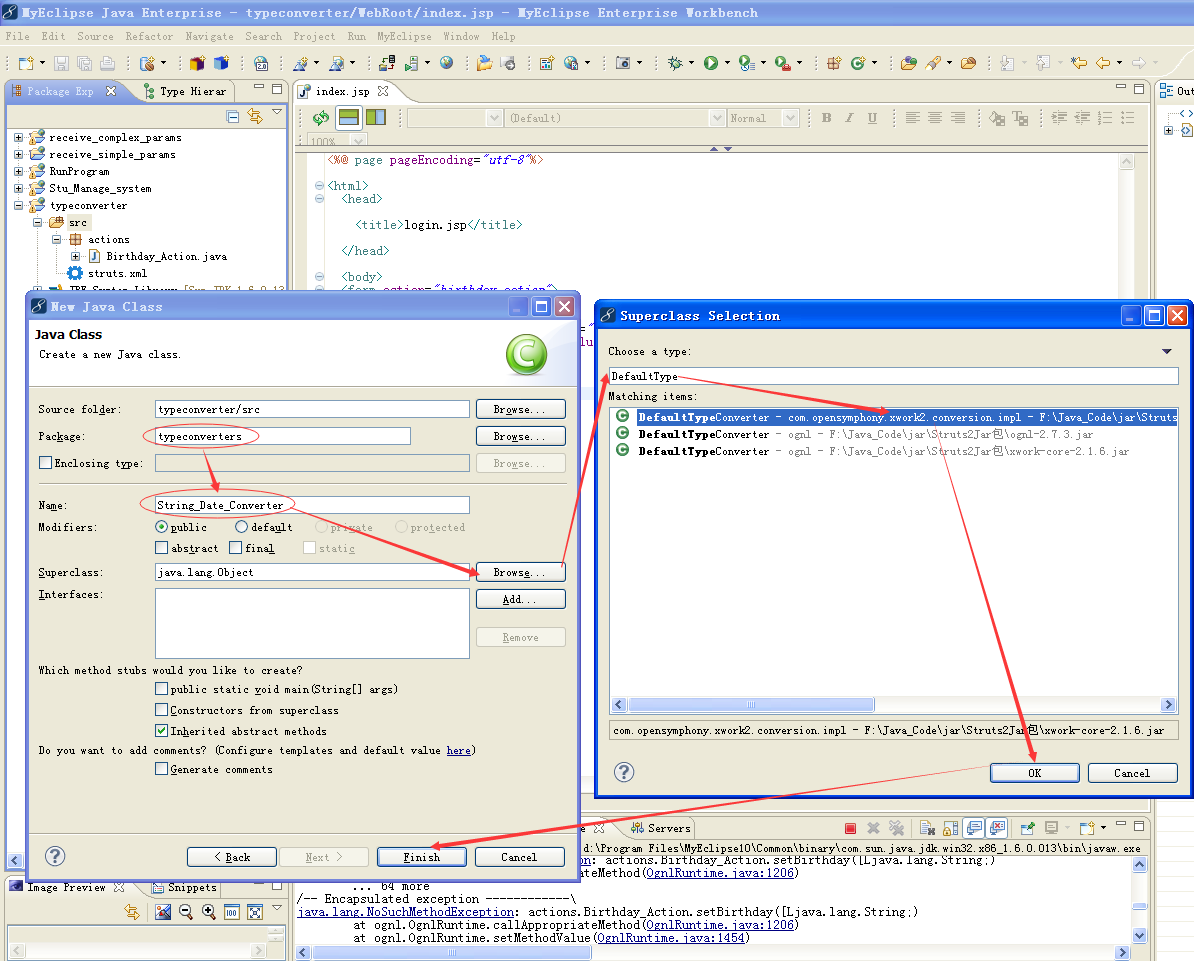Expand Stu_Manage_system project node
The image size is (1194, 961).
coord(18,188)
